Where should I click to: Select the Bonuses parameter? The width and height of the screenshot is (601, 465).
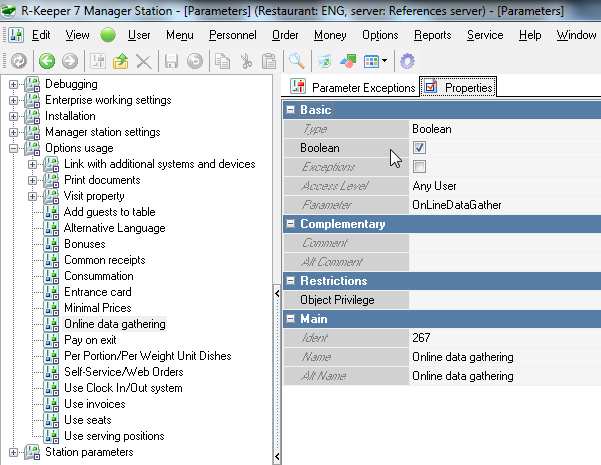tap(85, 244)
